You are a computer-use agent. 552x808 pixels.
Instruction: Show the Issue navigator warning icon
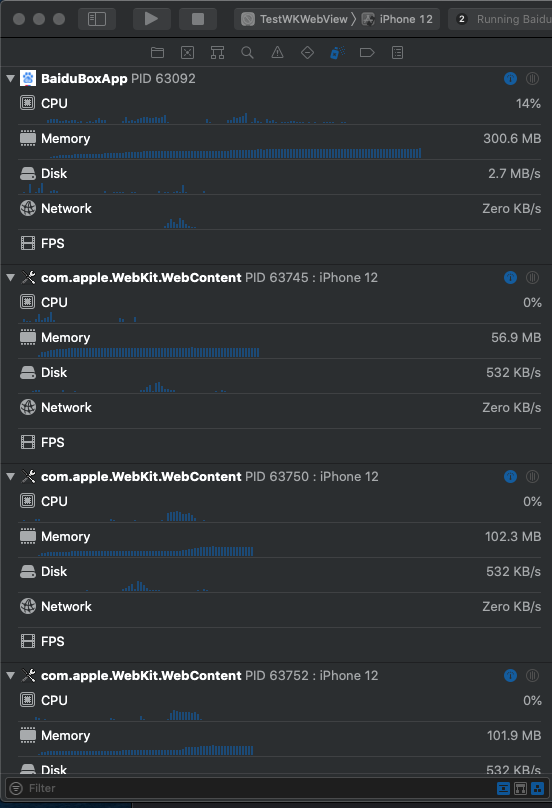(277, 53)
